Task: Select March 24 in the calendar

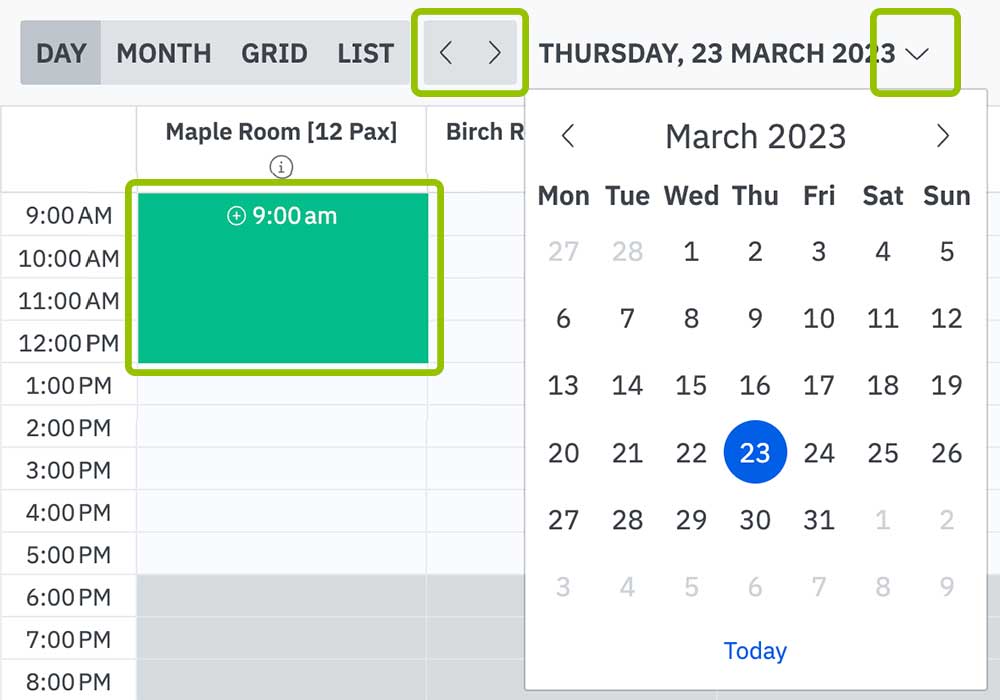Action: 819,453
